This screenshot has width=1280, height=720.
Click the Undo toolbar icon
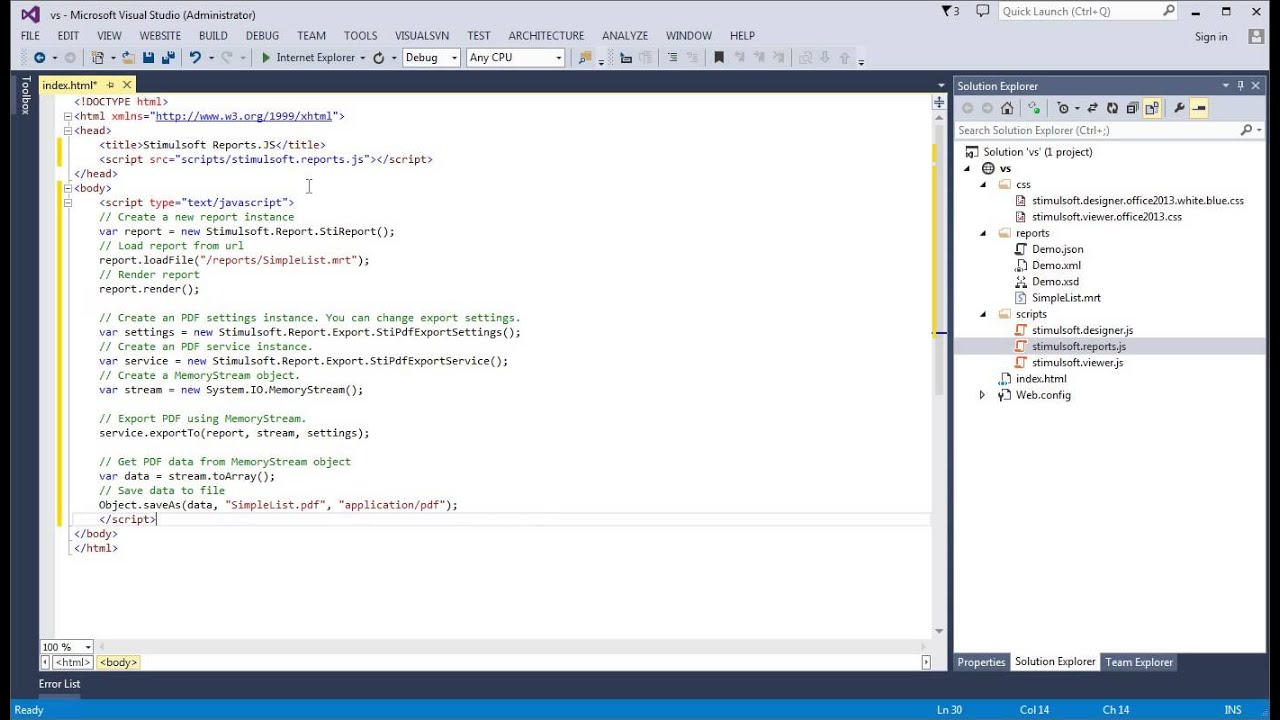point(195,57)
